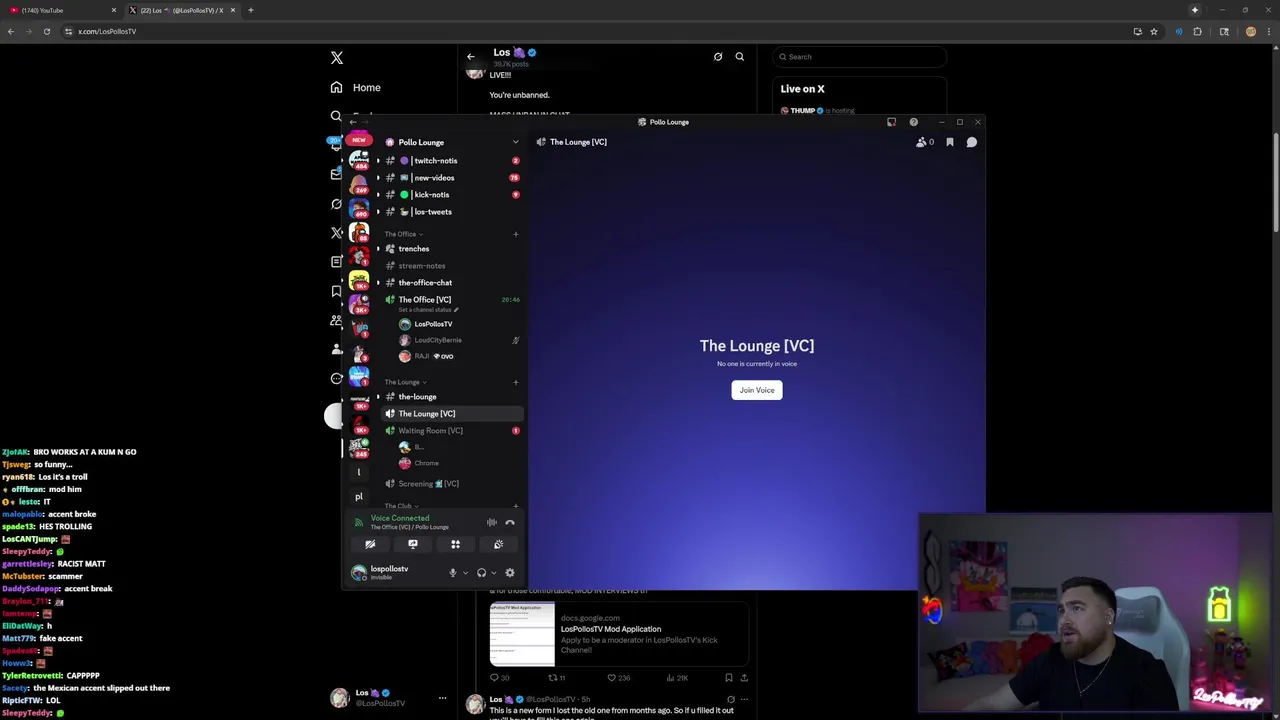The image size is (1280, 720).
Task: Like the post with 236 likes
Action: (x=619, y=678)
